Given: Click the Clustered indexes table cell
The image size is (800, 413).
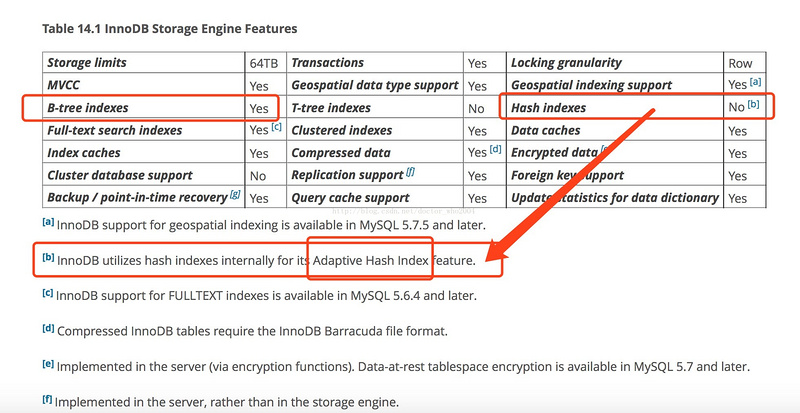Looking at the screenshot, I should point(341,131).
